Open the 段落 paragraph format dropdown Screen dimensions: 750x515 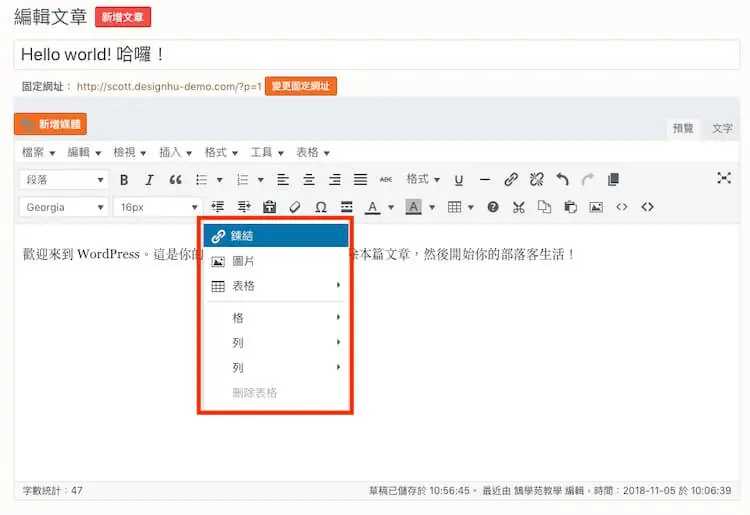tap(64, 180)
